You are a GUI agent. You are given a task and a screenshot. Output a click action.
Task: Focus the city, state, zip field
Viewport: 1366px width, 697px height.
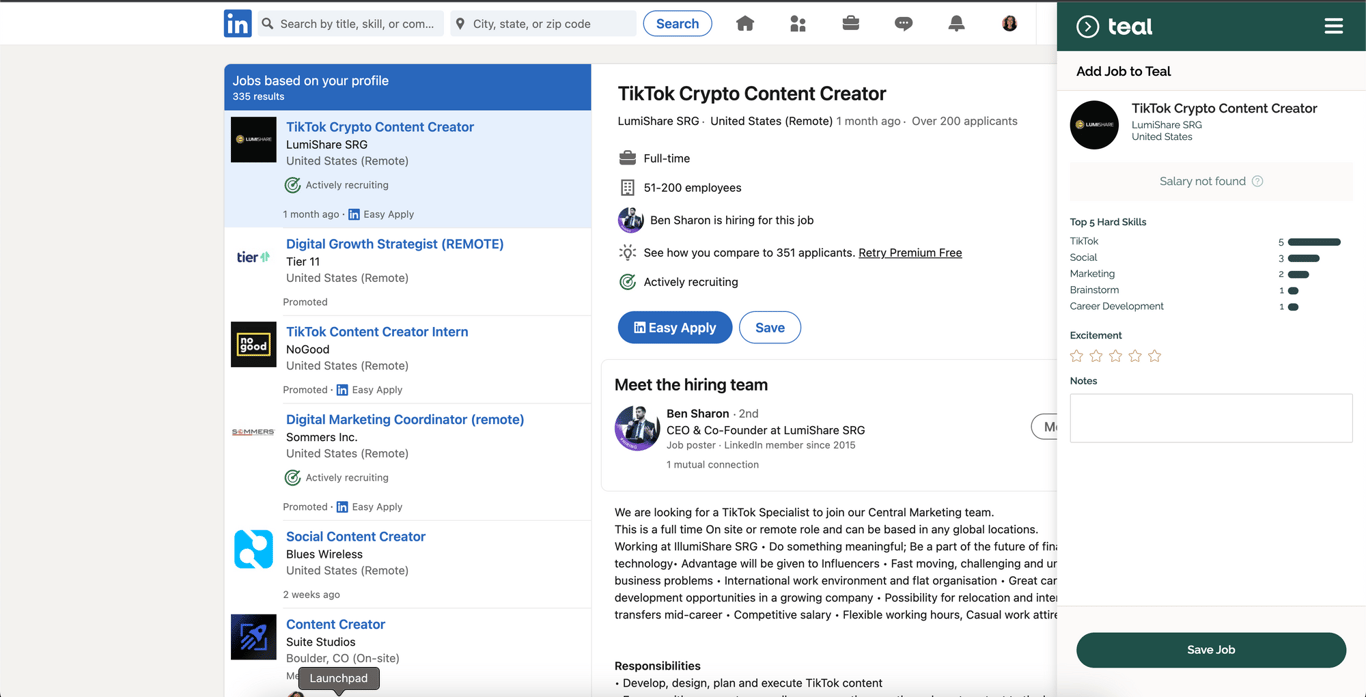coord(544,23)
